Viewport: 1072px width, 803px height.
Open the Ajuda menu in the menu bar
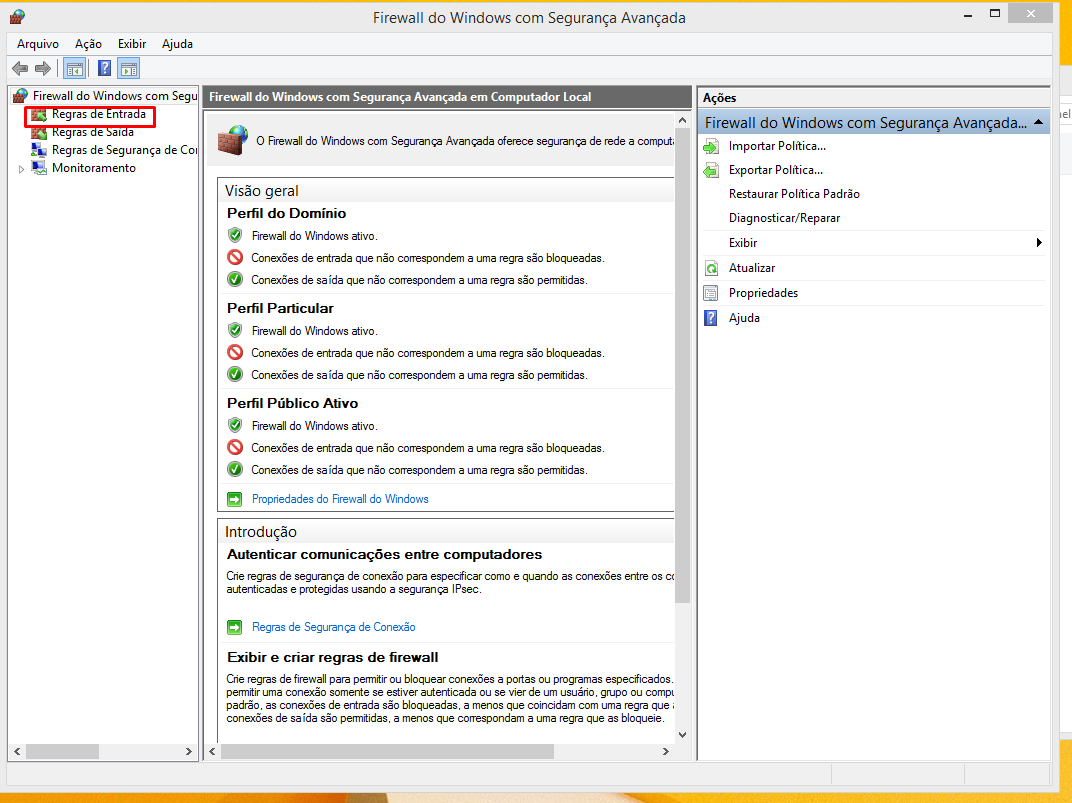177,44
